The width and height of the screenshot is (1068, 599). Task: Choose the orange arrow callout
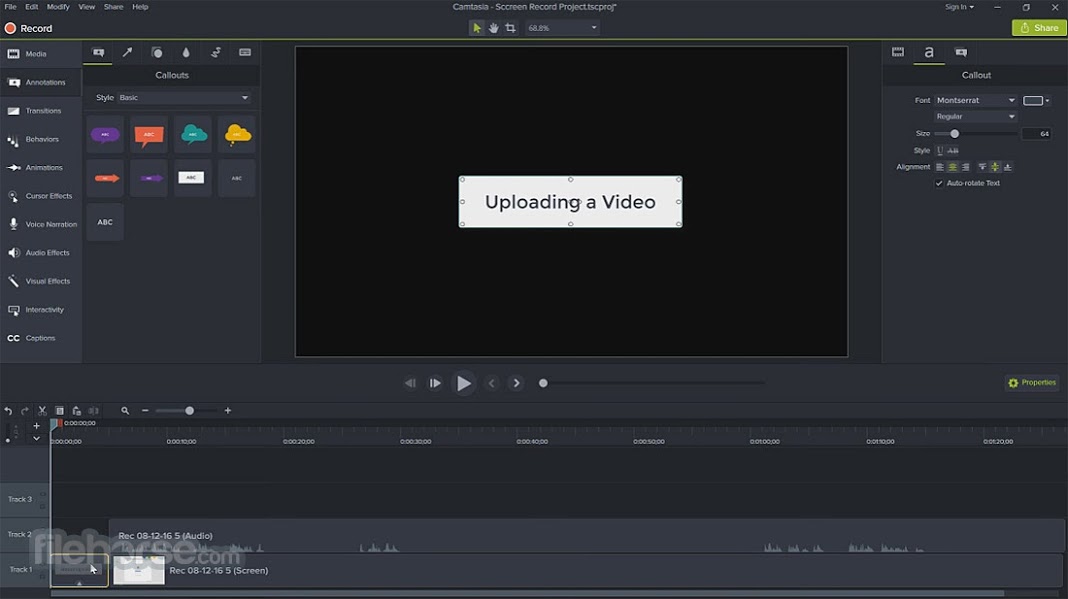coord(105,179)
